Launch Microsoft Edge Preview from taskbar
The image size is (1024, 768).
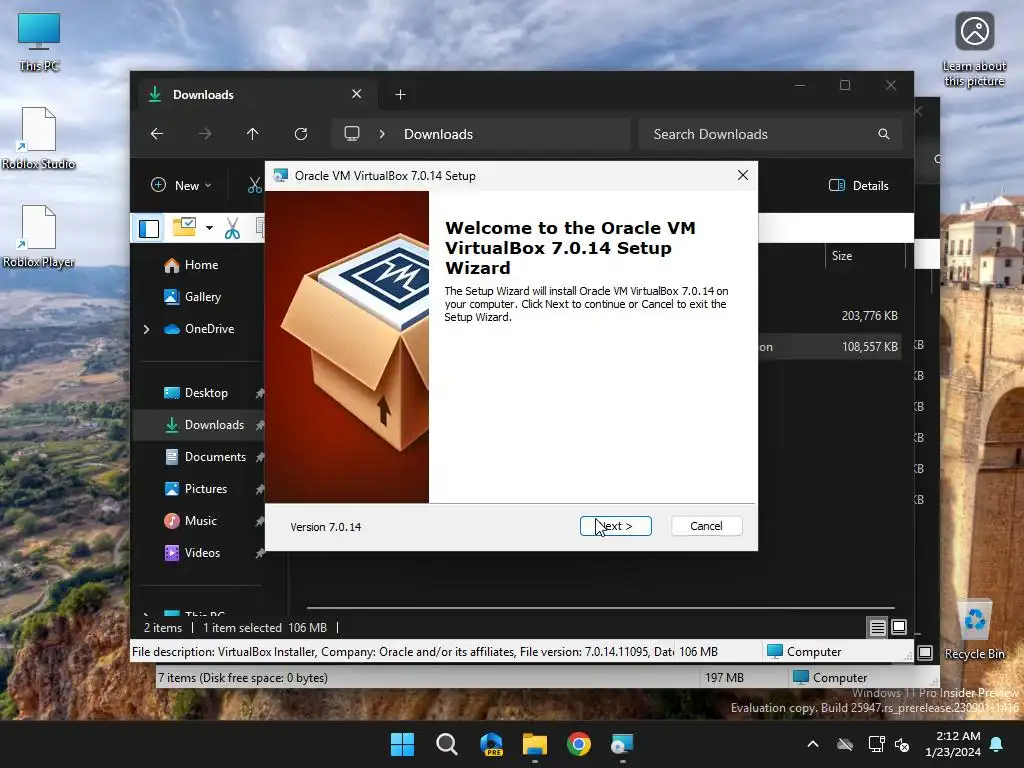click(x=491, y=744)
